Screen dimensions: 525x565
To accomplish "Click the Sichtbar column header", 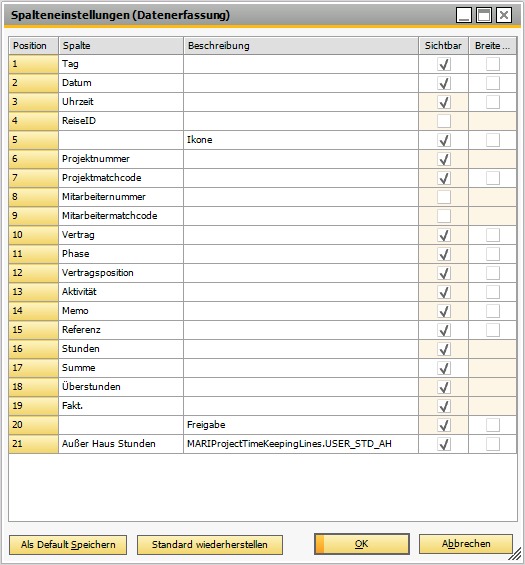I will pos(444,46).
